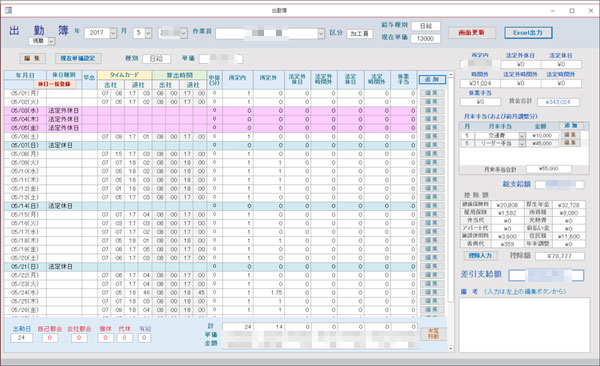Edit the 05/07(日) 法定休日 row

click(x=432, y=145)
